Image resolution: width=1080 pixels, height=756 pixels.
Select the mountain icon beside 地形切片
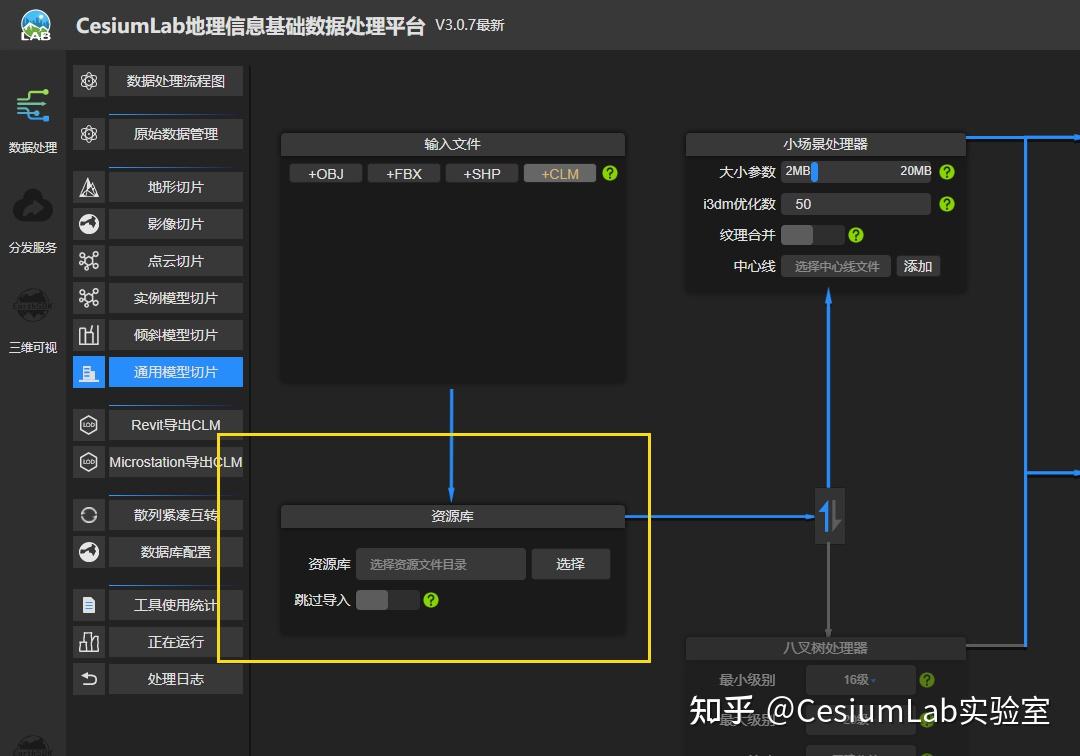click(88, 186)
